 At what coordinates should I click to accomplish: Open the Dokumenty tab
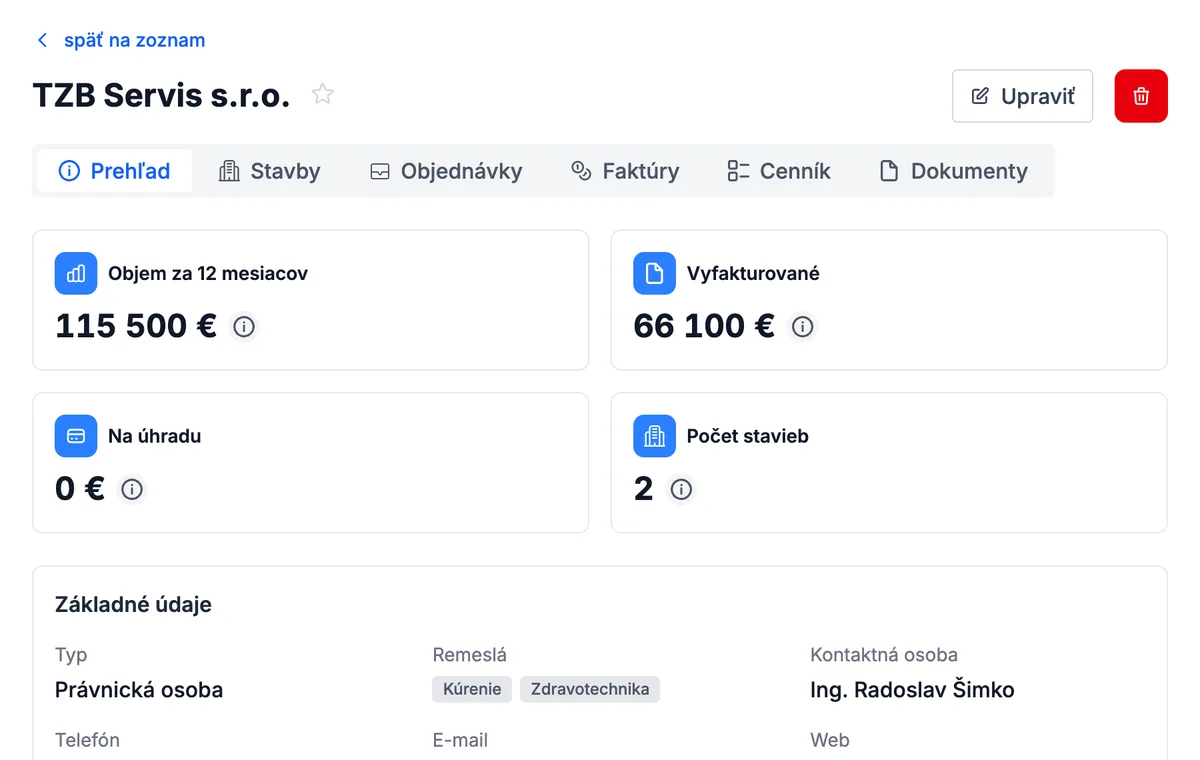953,171
